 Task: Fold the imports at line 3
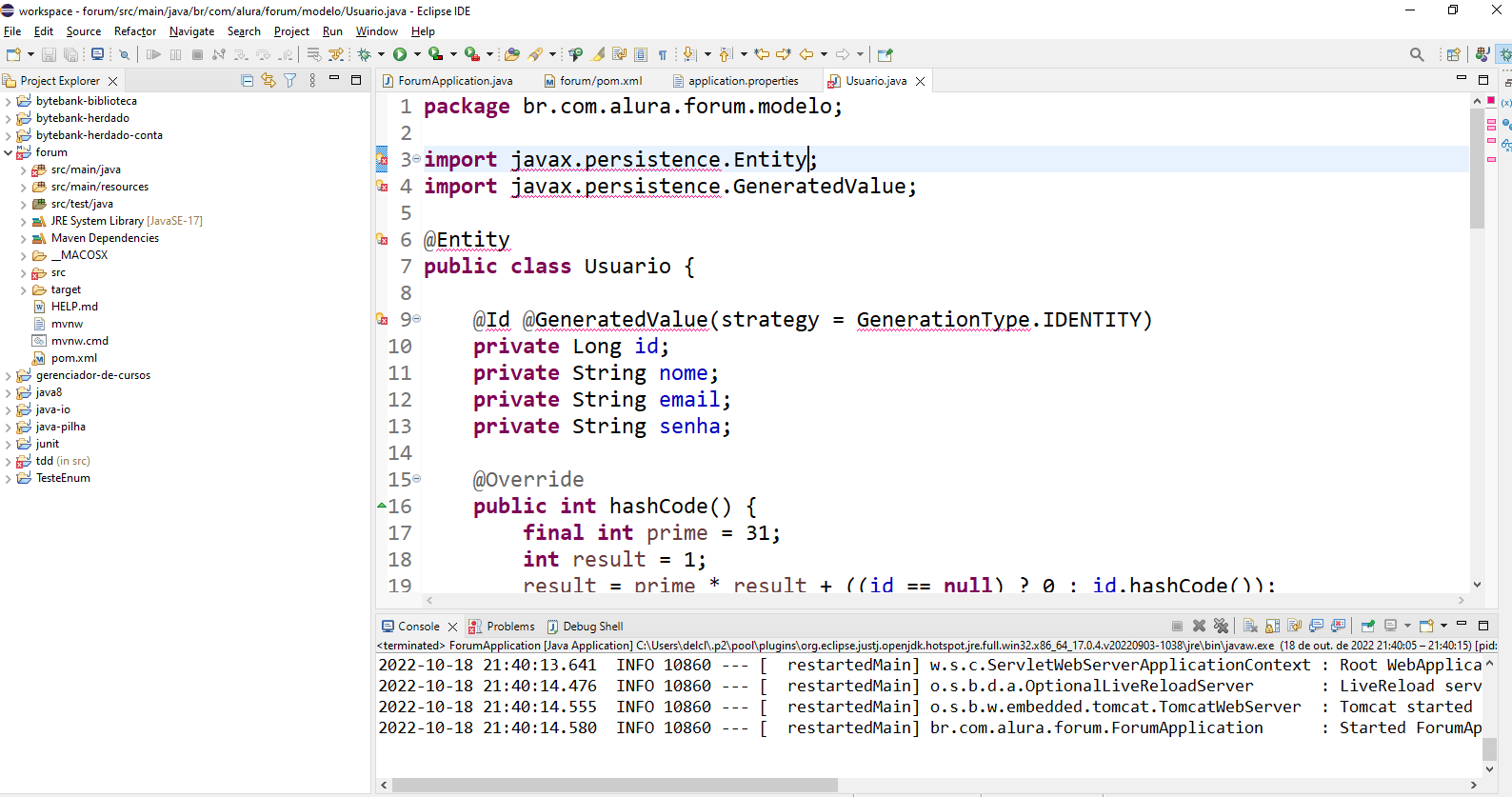pos(416,159)
